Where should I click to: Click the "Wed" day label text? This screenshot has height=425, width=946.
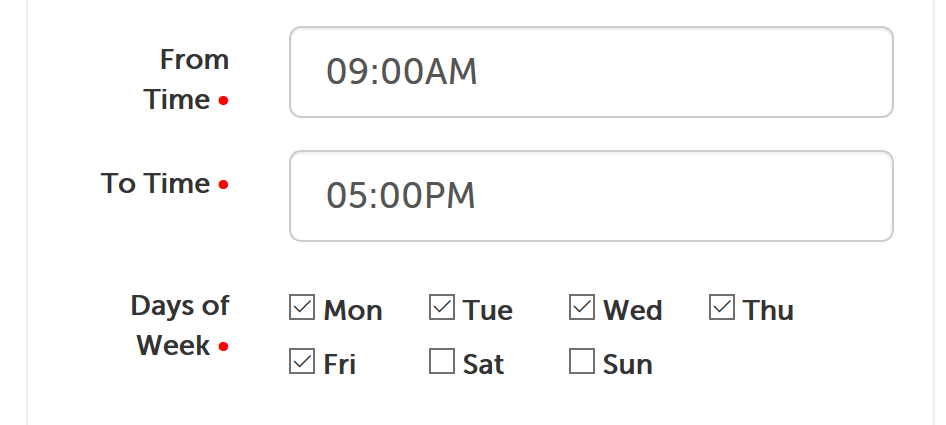[633, 311]
